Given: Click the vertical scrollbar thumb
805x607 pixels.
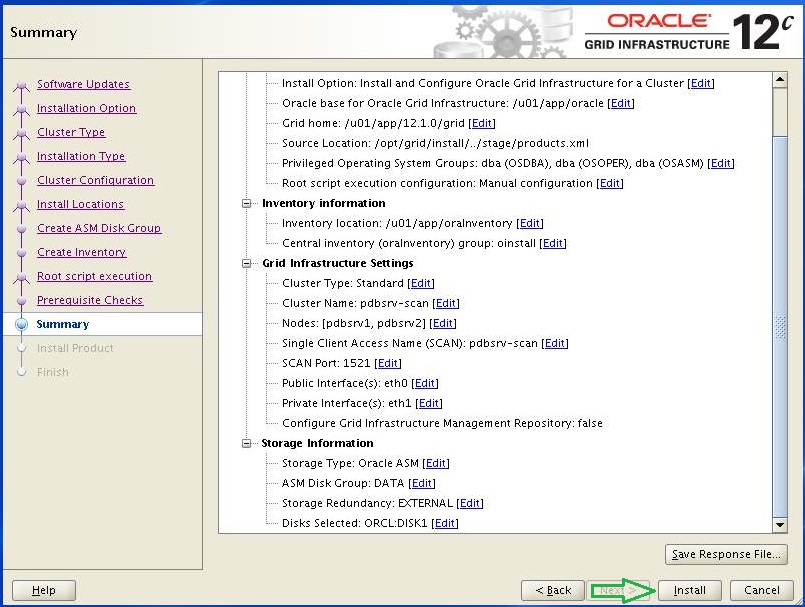Looking at the screenshot, I should coord(780,326).
